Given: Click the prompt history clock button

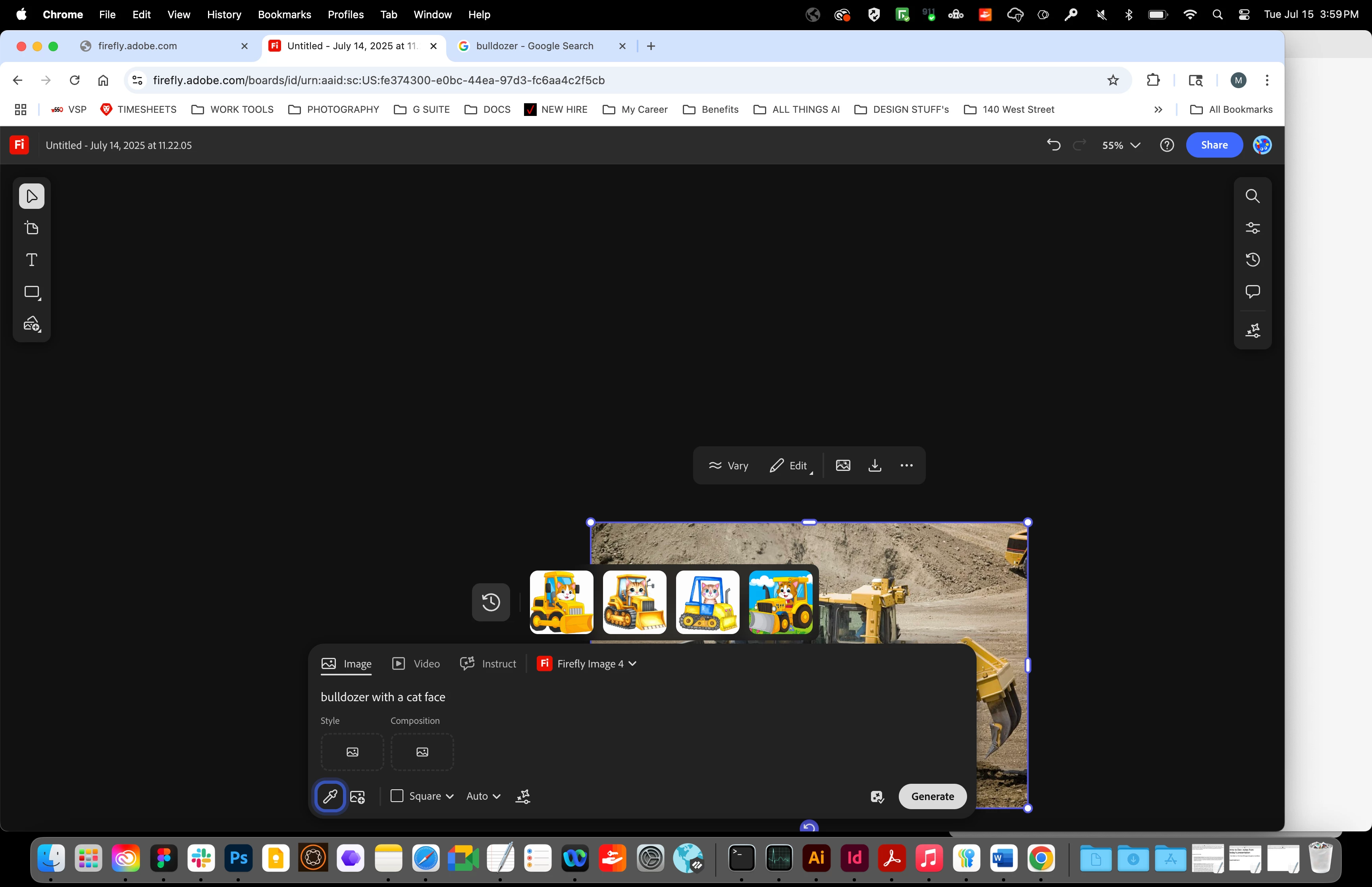Looking at the screenshot, I should point(491,602).
